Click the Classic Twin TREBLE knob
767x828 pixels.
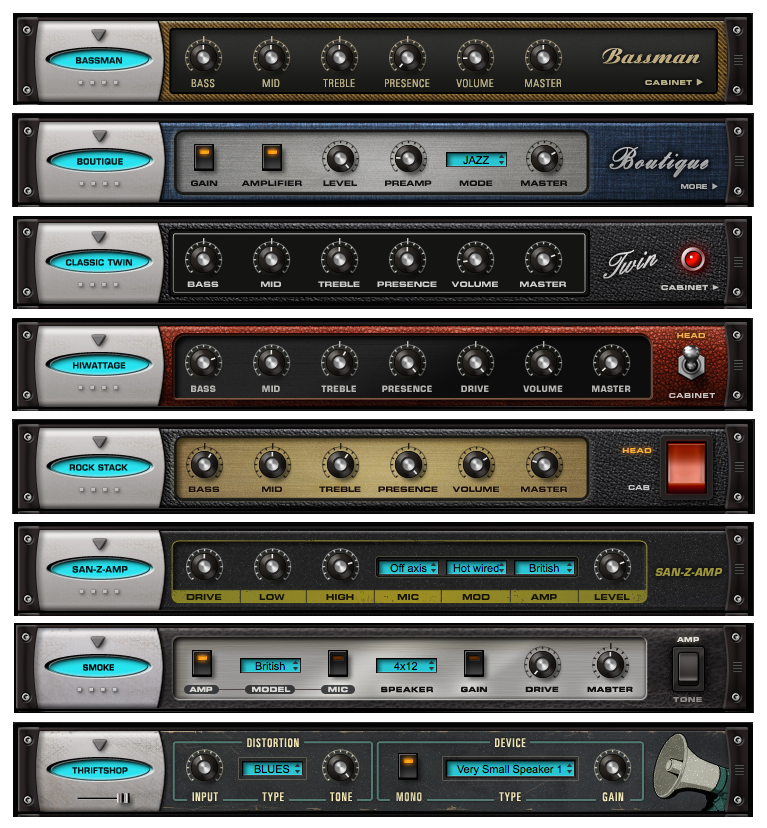(339, 259)
